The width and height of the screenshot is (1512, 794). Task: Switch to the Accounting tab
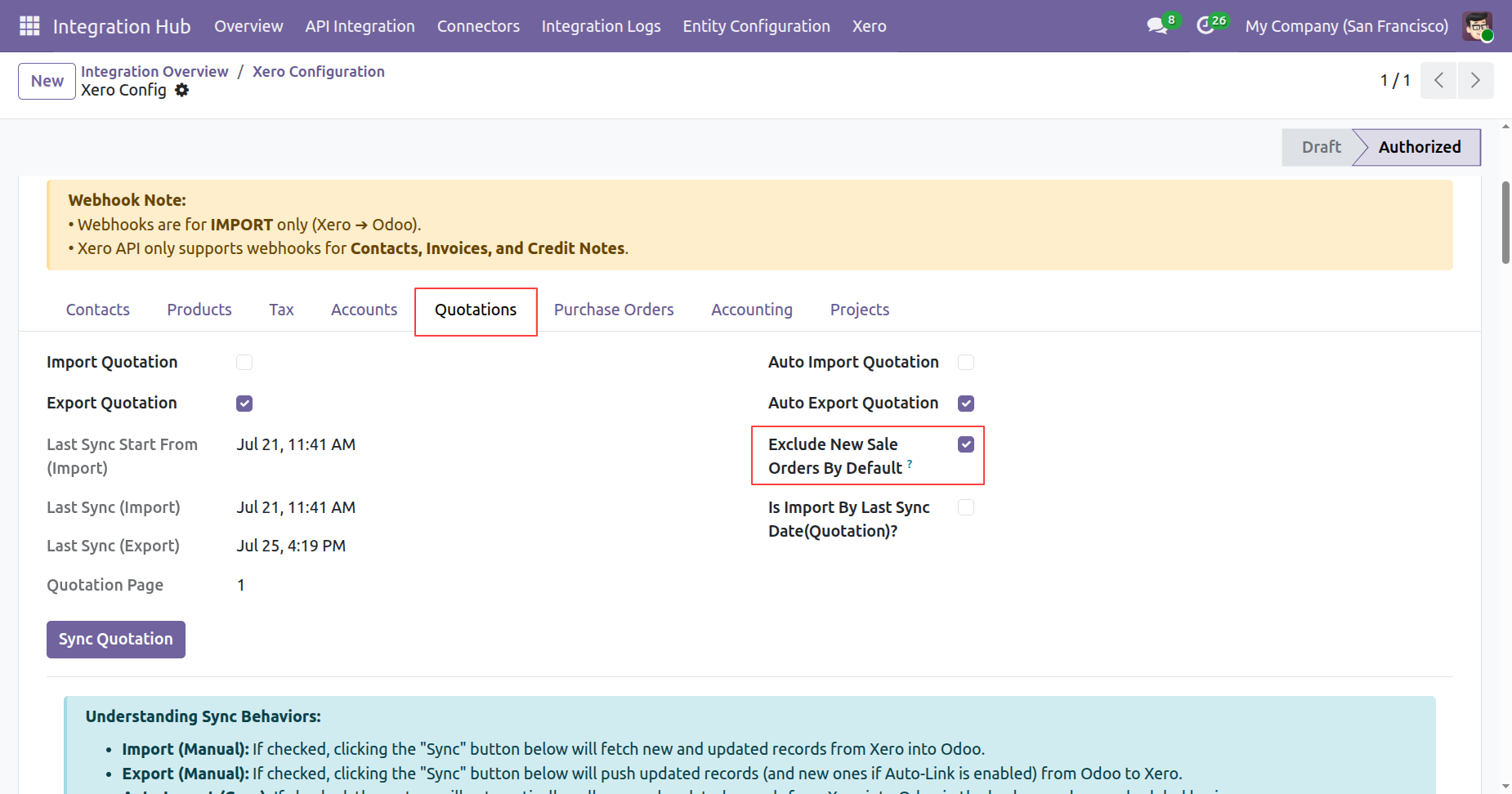[752, 310]
